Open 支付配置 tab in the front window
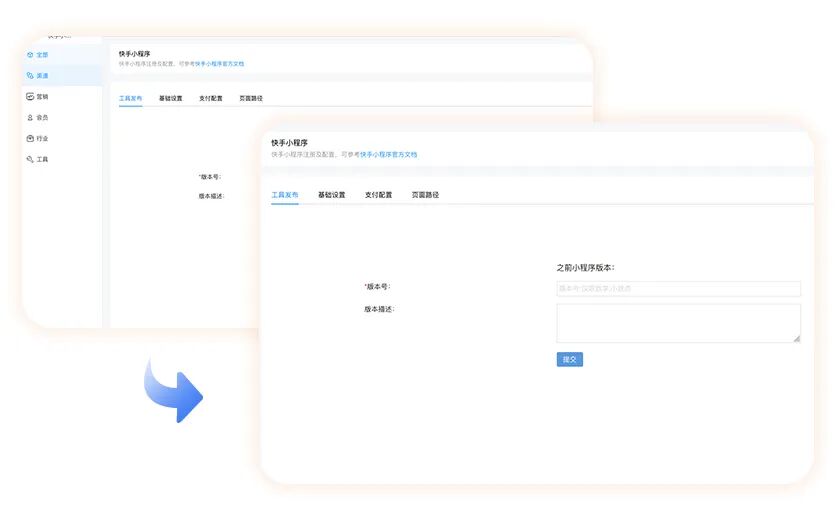Screen dimensions: 837x507 (x=378, y=195)
